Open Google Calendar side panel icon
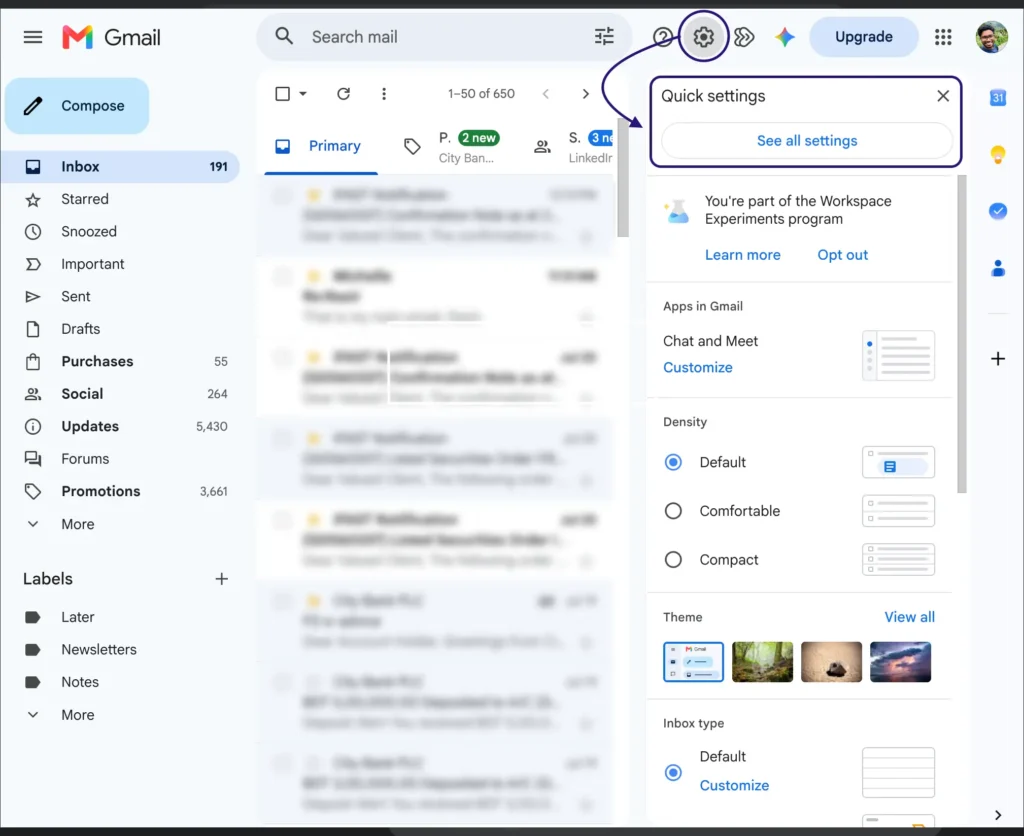 [998, 98]
